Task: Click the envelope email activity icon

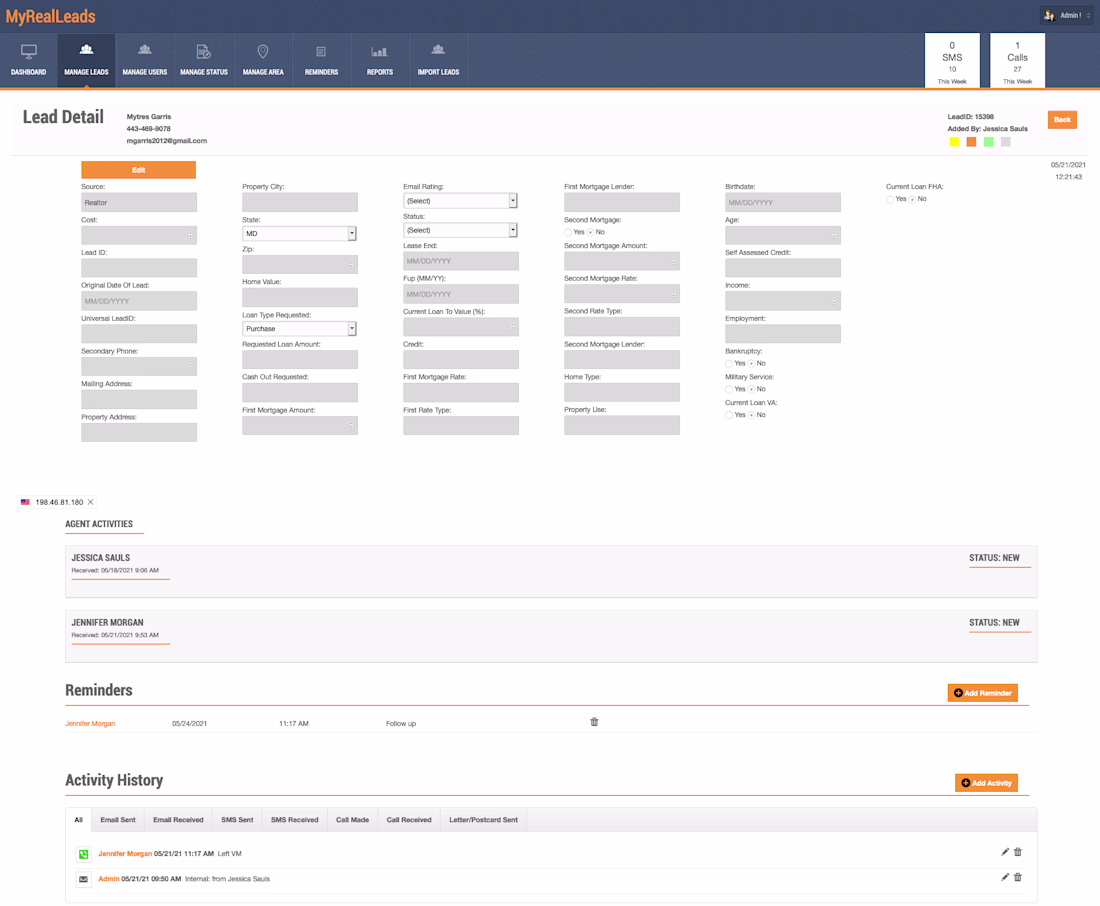Action: (x=83, y=879)
